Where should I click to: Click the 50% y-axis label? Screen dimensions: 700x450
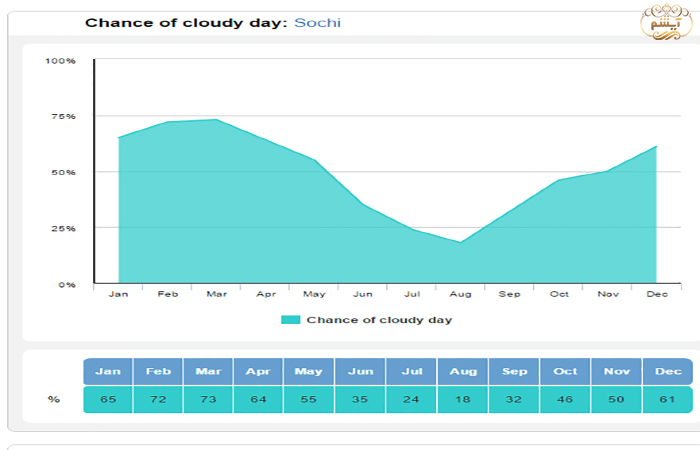pyautogui.click(x=63, y=172)
